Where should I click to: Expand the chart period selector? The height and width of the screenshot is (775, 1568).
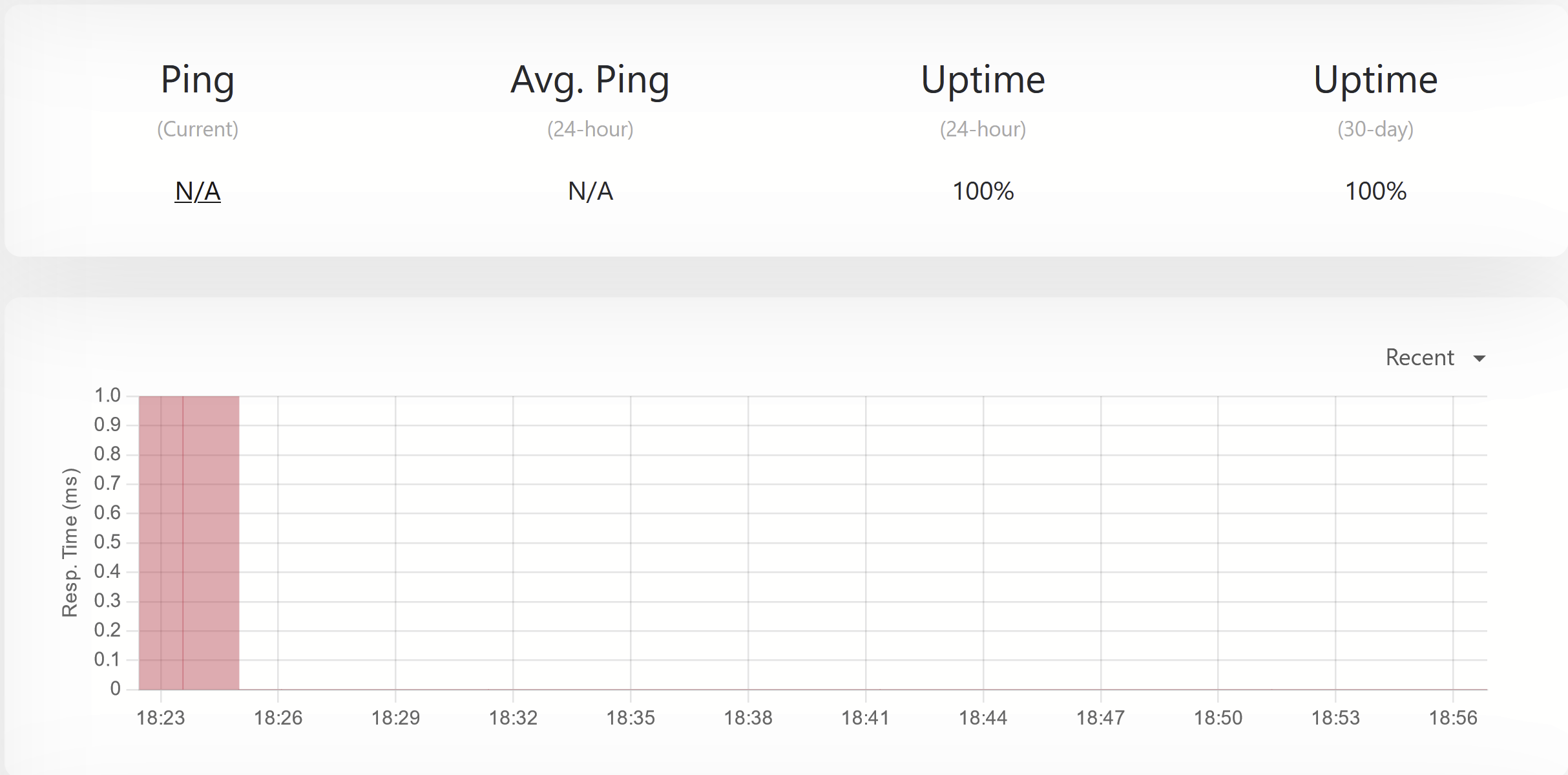click(x=1434, y=357)
